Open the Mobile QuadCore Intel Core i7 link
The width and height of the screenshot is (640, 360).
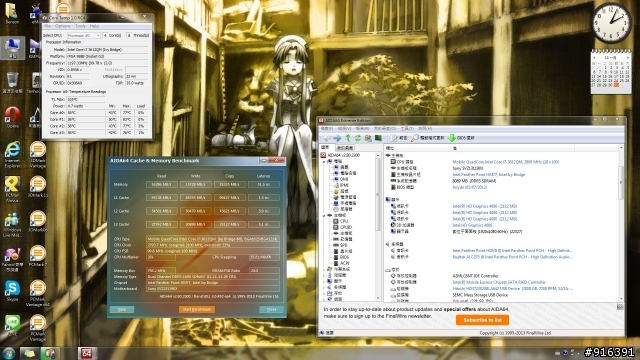coord(506,162)
